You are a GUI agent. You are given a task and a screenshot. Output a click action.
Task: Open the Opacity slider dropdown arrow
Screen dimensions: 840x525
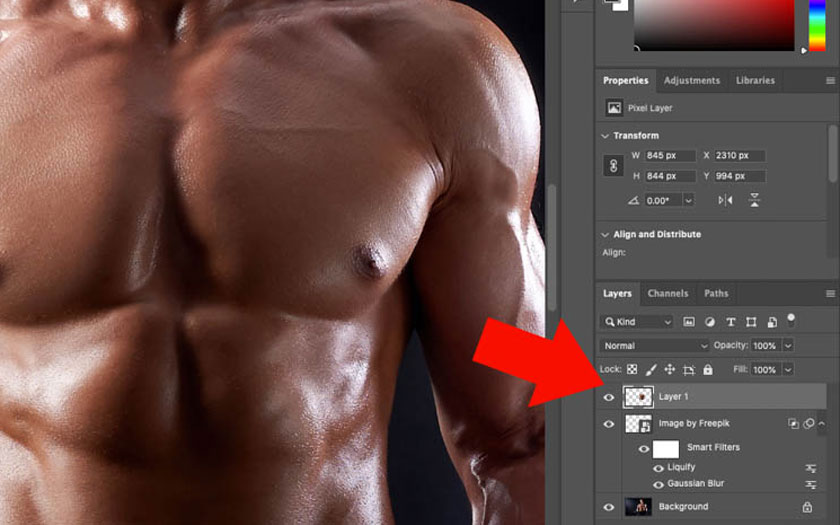(x=788, y=346)
